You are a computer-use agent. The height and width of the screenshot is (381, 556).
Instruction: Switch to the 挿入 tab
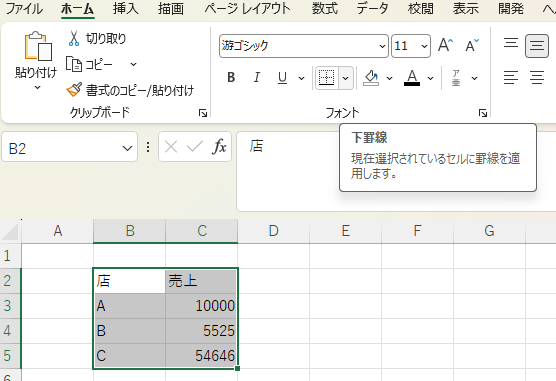(126, 9)
